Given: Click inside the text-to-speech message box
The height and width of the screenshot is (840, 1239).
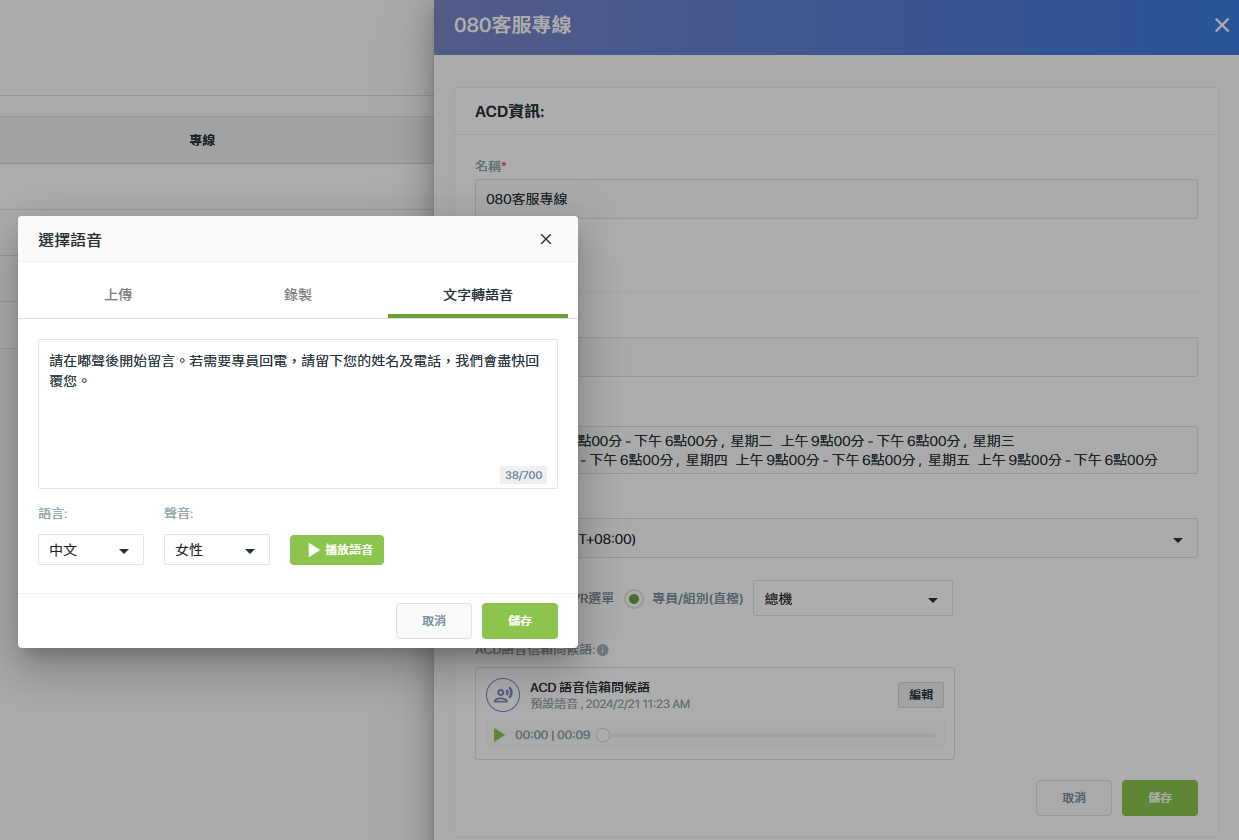Looking at the screenshot, I should (x=298, y=414).
